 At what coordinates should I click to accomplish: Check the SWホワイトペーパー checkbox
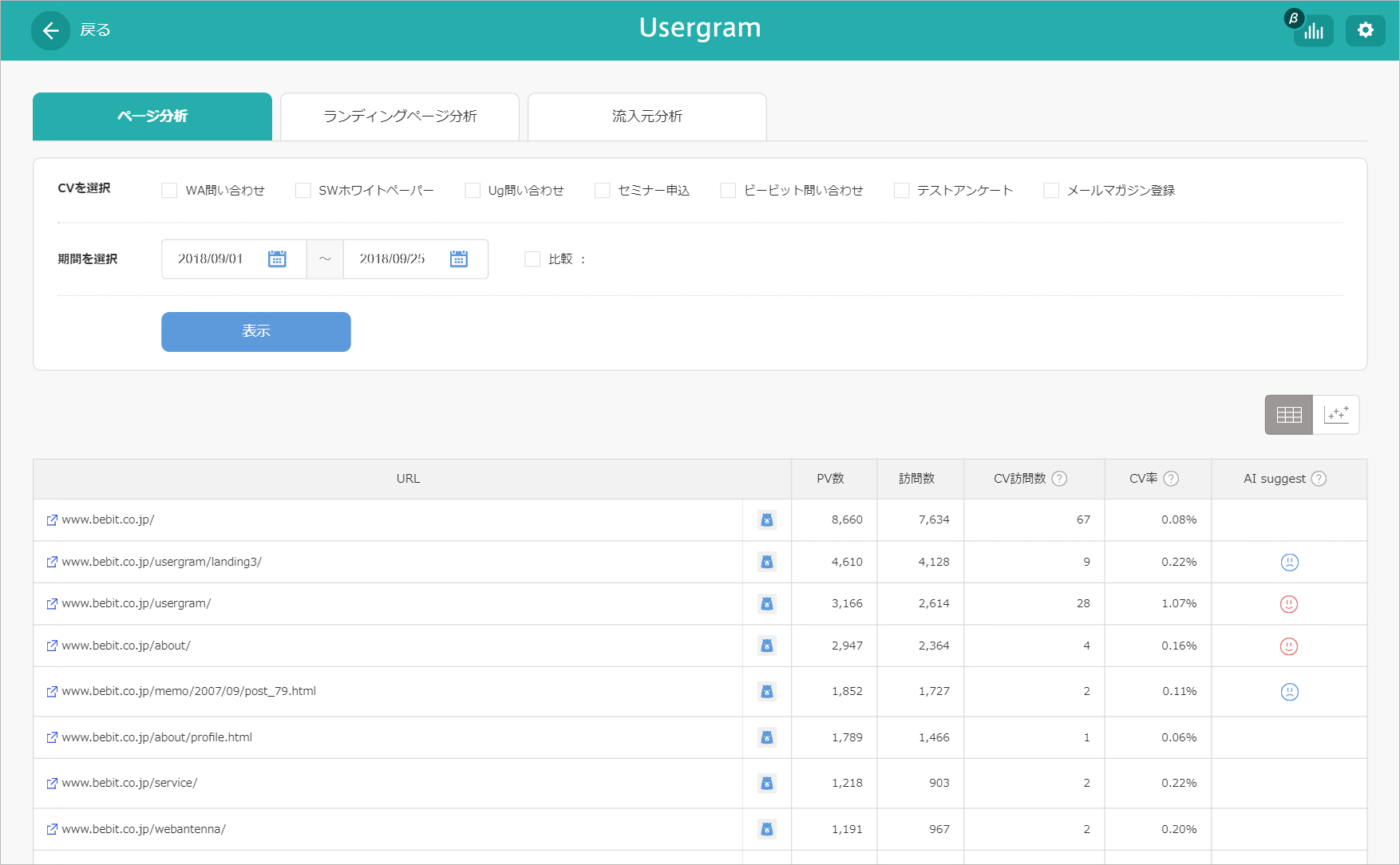pyautogui.click(x=303, y=190)
